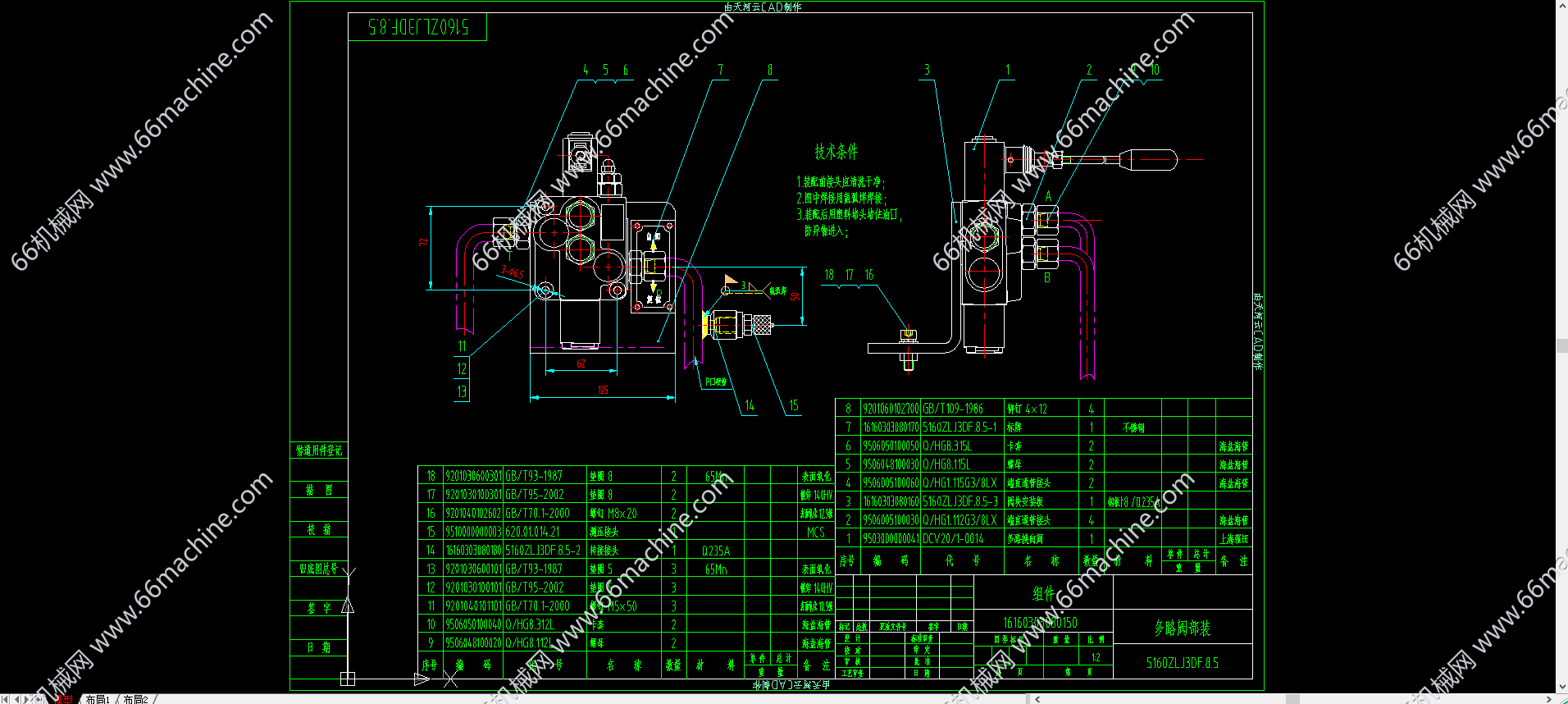Viewport: 1568px width, 704px height.
Task: Click the red 72 height dimension text
Action: (x=424, y=242)
